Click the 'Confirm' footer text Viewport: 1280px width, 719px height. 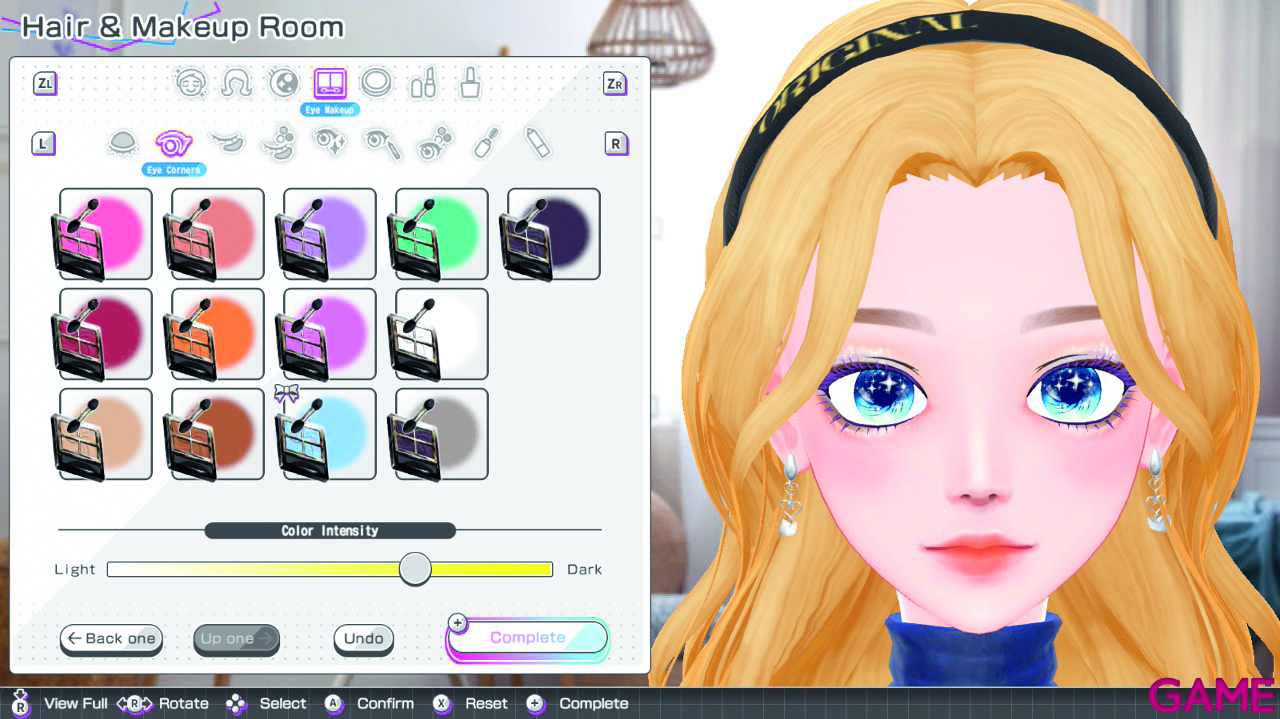pos(385,704)
